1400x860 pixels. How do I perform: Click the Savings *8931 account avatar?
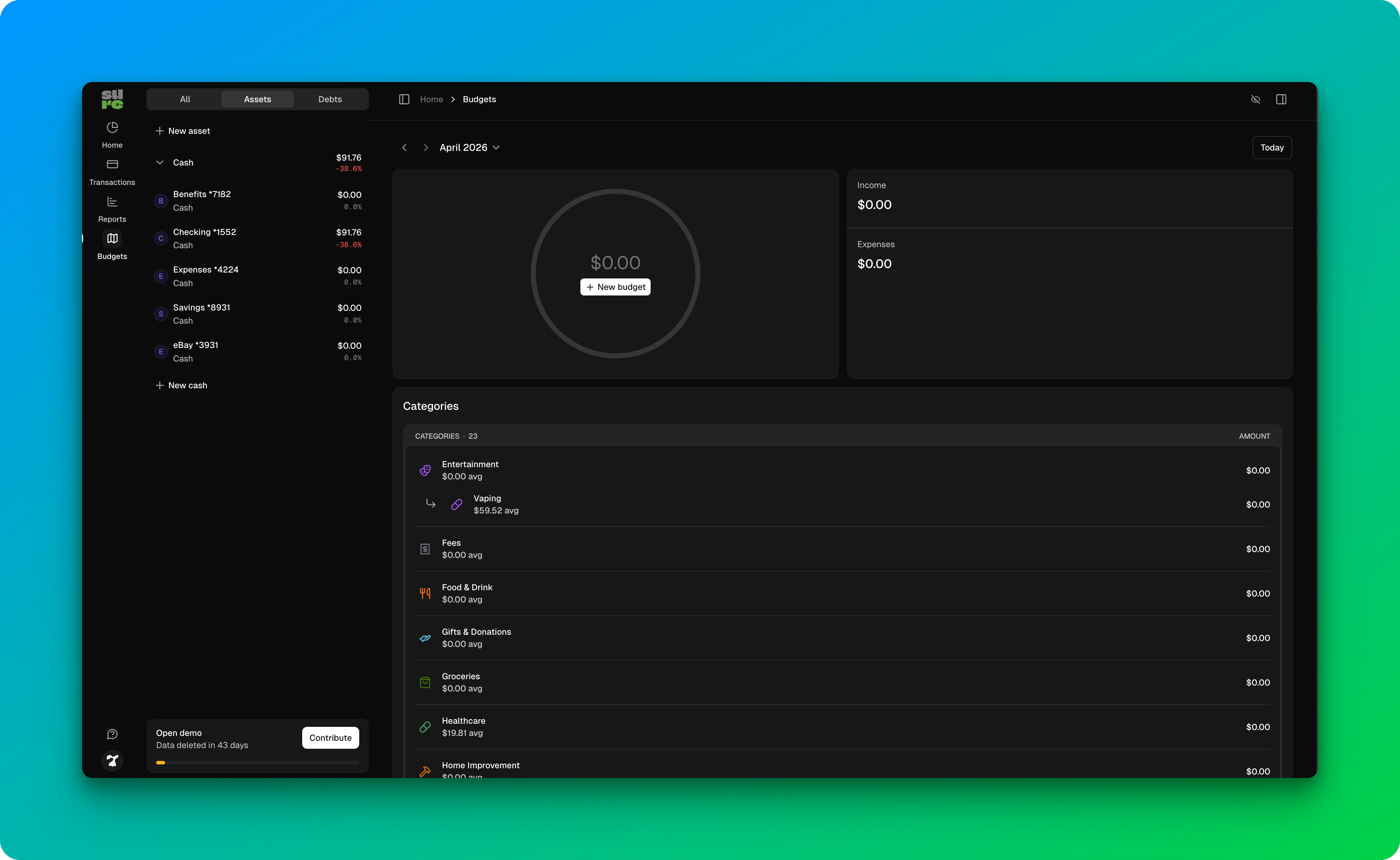tap(161, 314)
